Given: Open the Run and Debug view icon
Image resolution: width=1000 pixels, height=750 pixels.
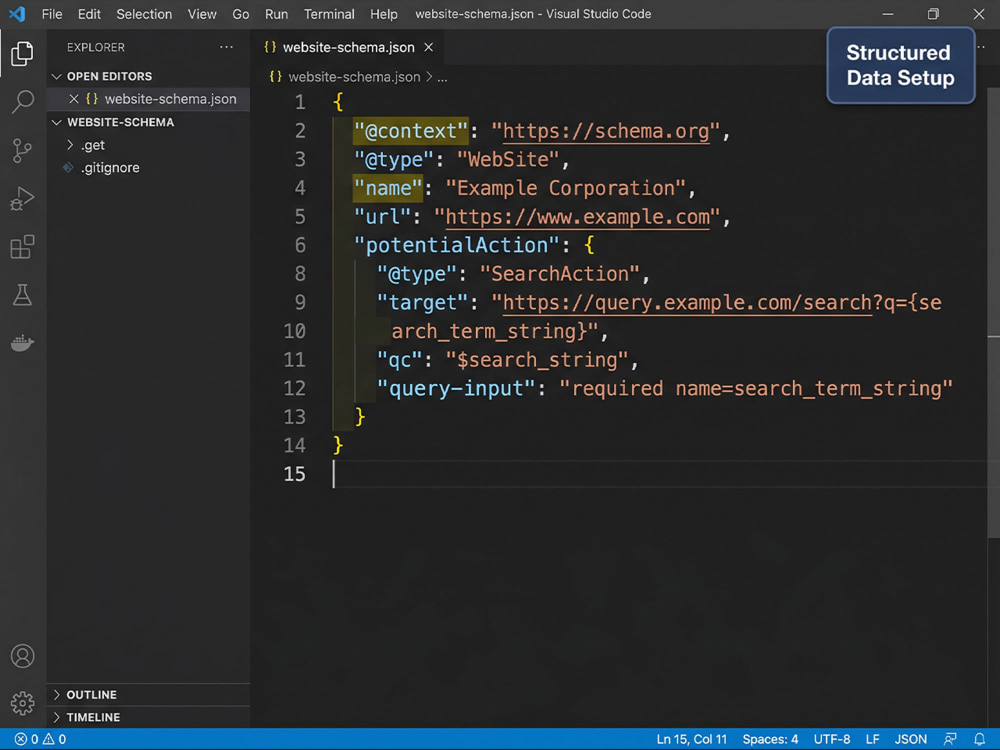Looking at the screenshot, I should click(22, 198).
